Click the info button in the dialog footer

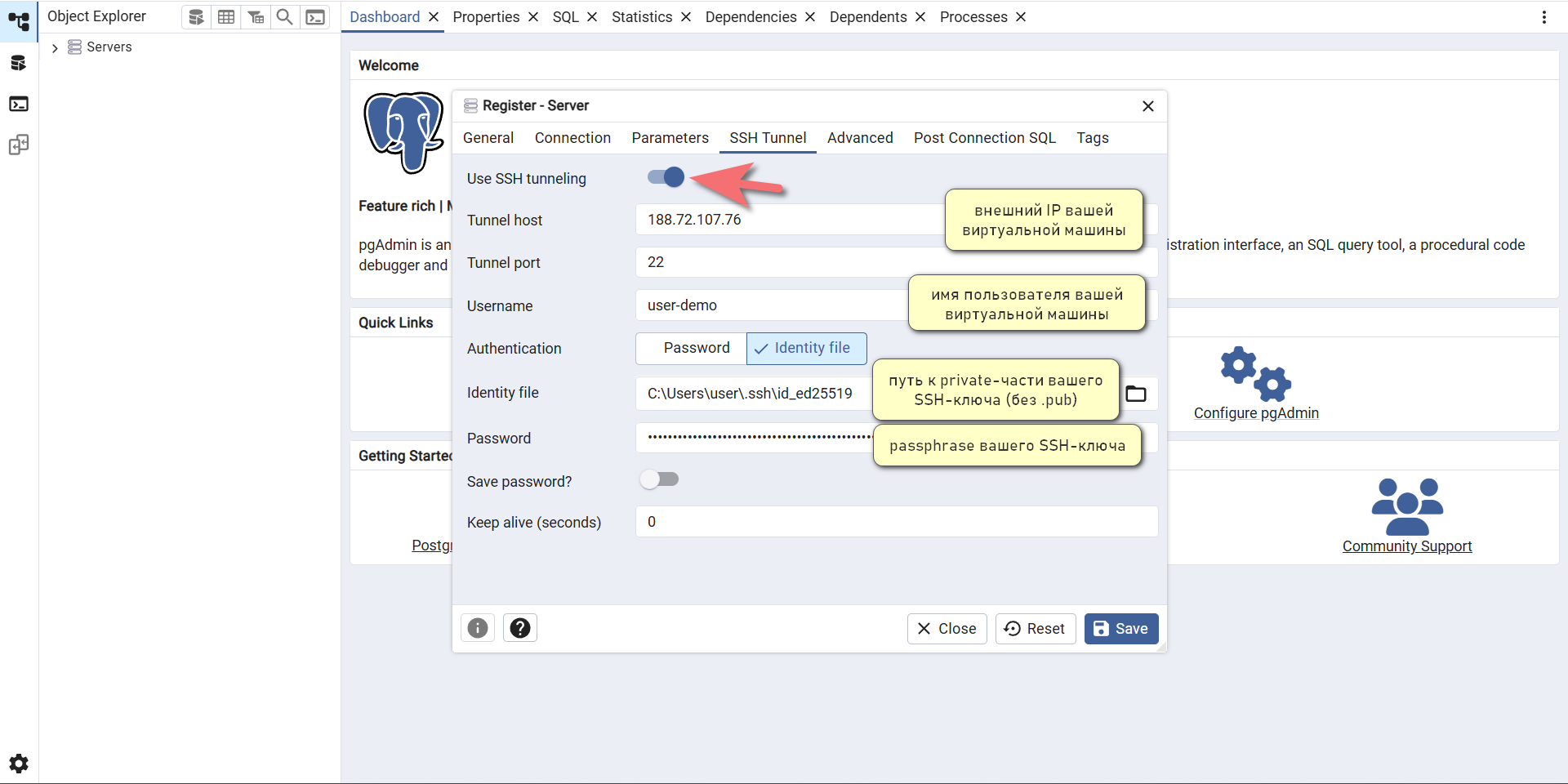pos(478,628)
